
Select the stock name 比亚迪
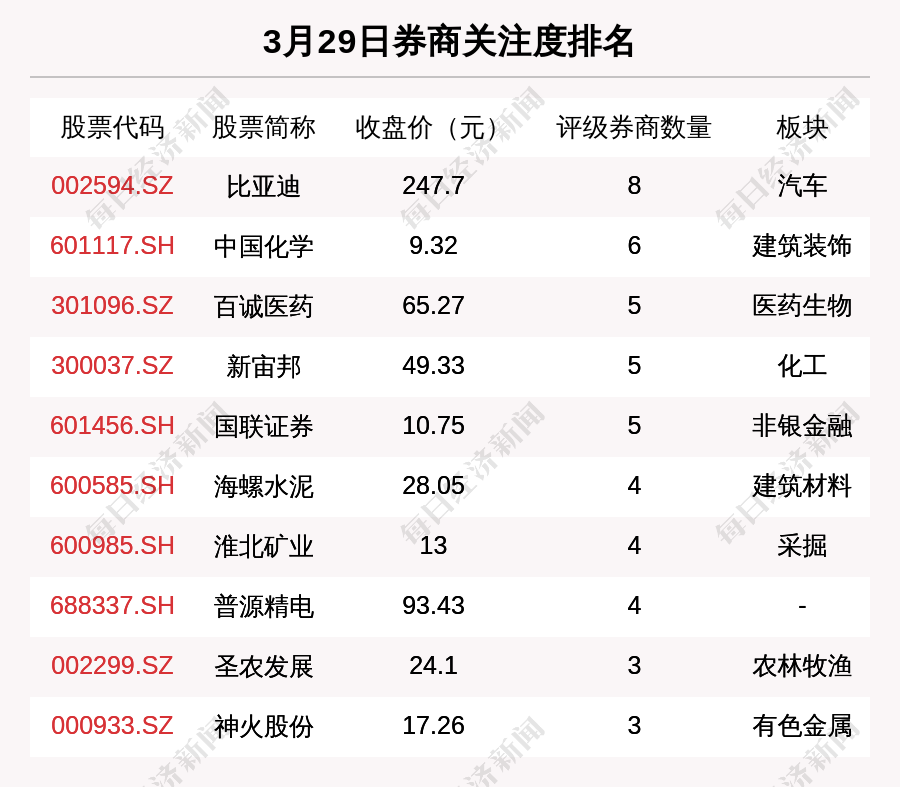(x=263, y=187)
